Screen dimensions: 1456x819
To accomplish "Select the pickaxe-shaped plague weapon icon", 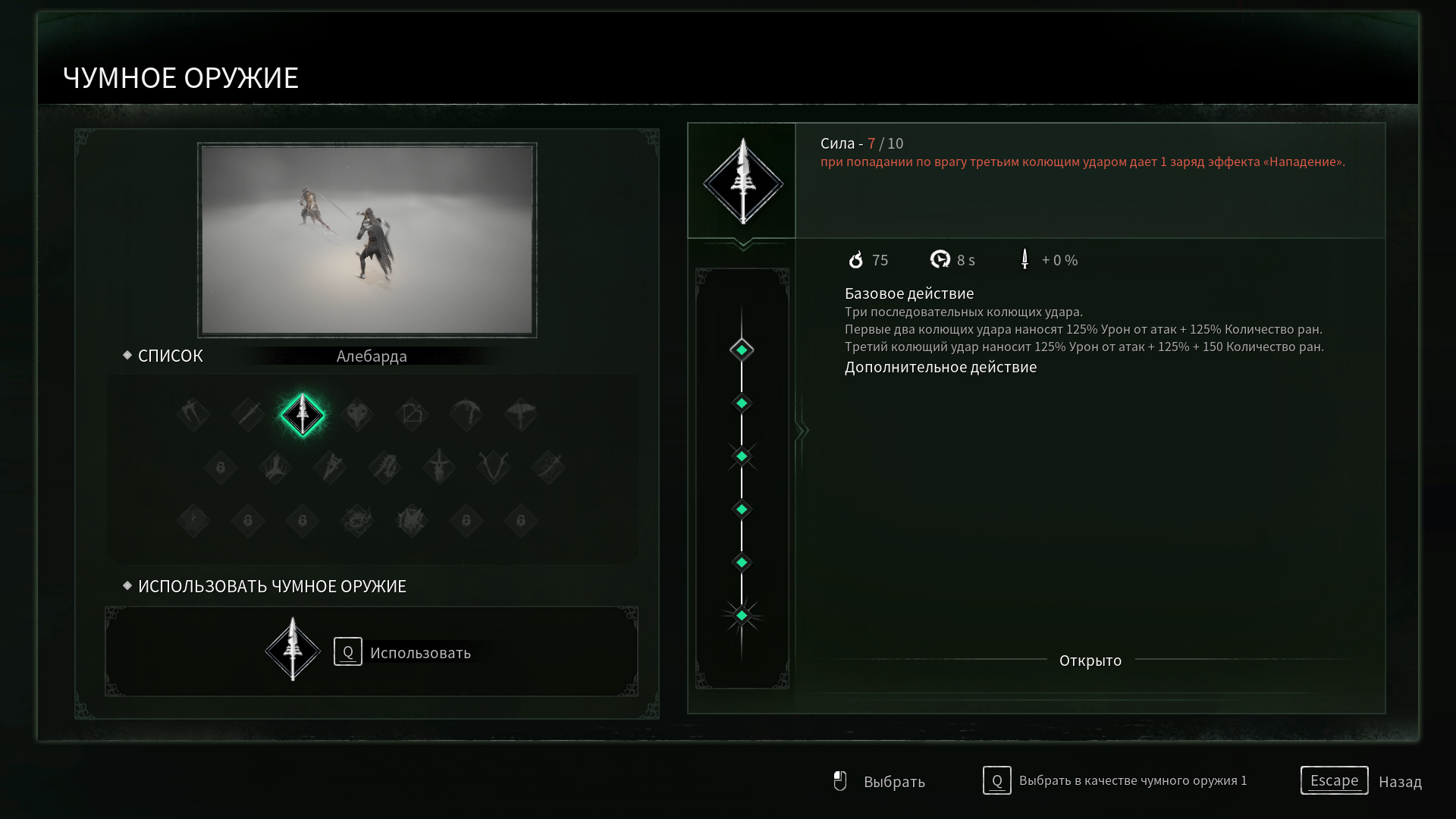I will tap(466, 415).
